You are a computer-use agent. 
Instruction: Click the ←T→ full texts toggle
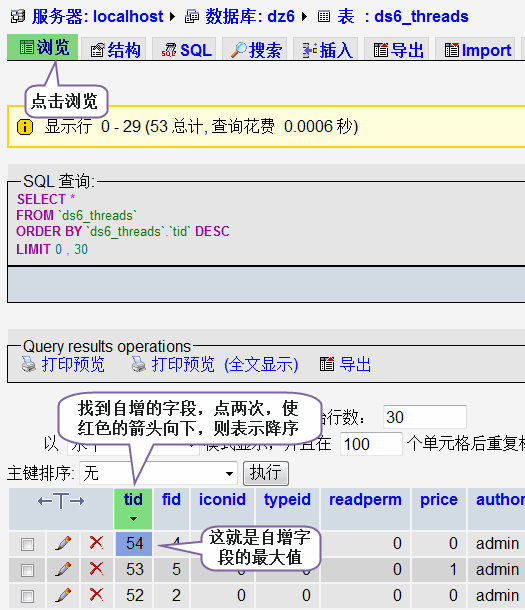tap(61, 501)
